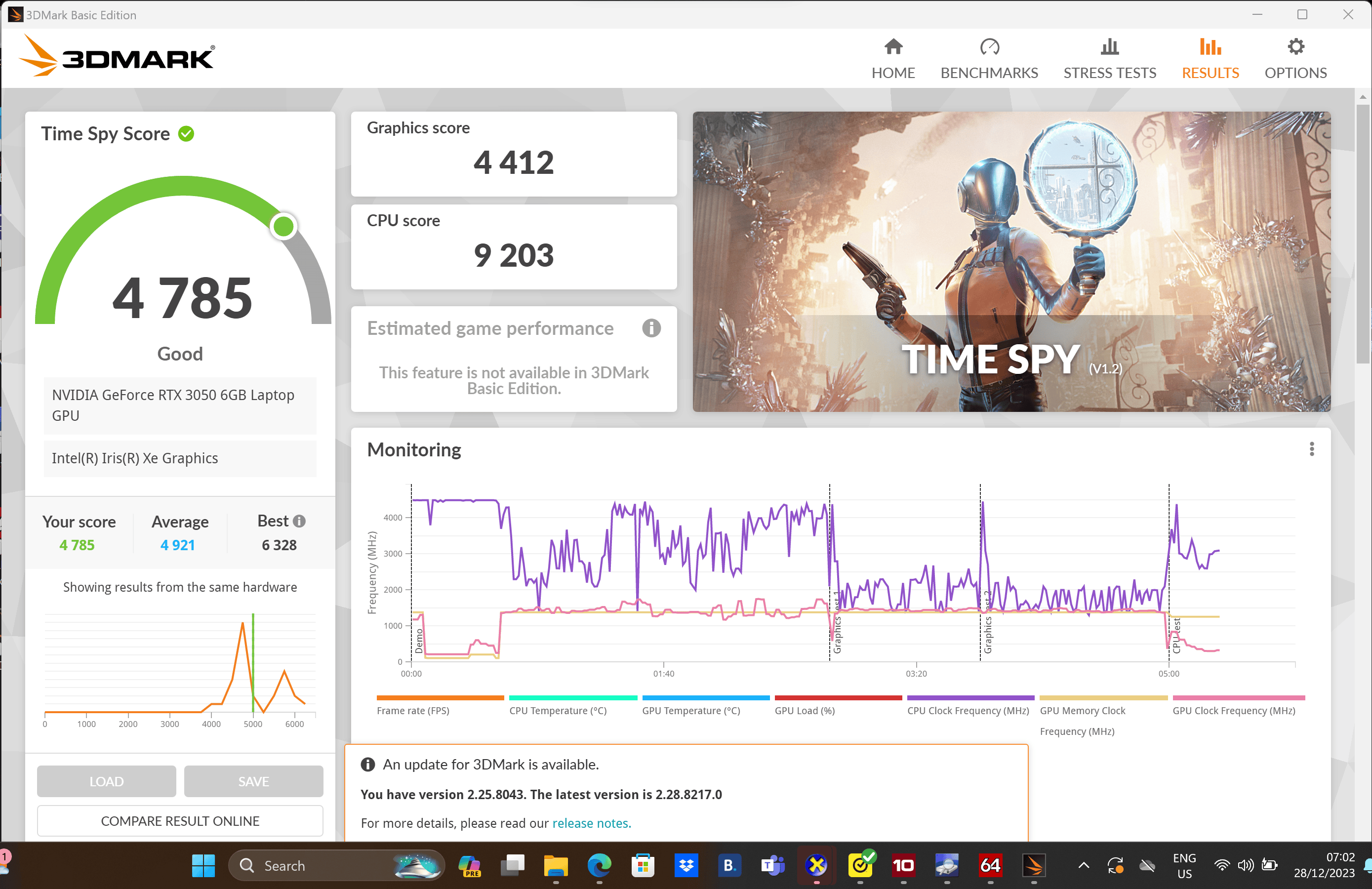Open Dropbox from the taskbar
The image size is (1372, 889).
(x=686, y=865)
